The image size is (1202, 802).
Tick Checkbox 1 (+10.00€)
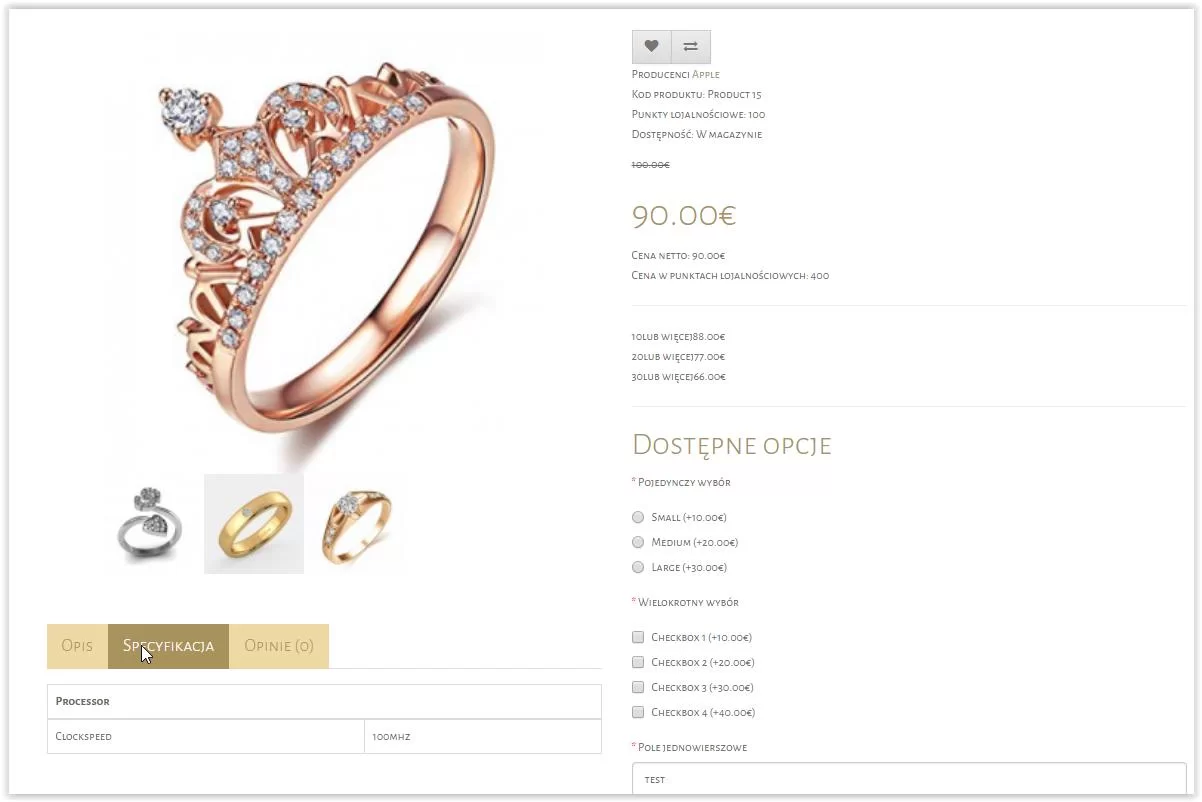[x=638, y=637]
